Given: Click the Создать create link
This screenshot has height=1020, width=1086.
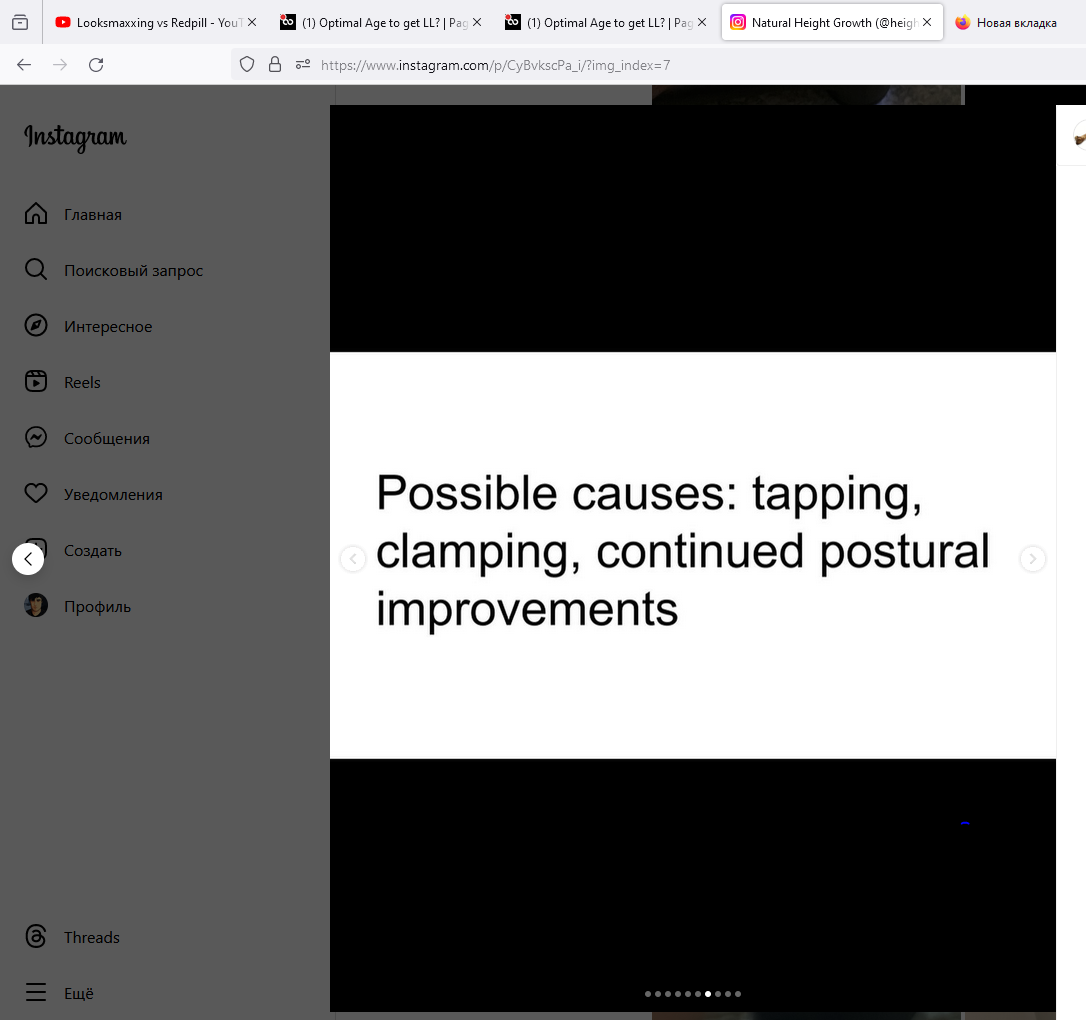Looking at the screenshot, I should [x=93, y=551].
